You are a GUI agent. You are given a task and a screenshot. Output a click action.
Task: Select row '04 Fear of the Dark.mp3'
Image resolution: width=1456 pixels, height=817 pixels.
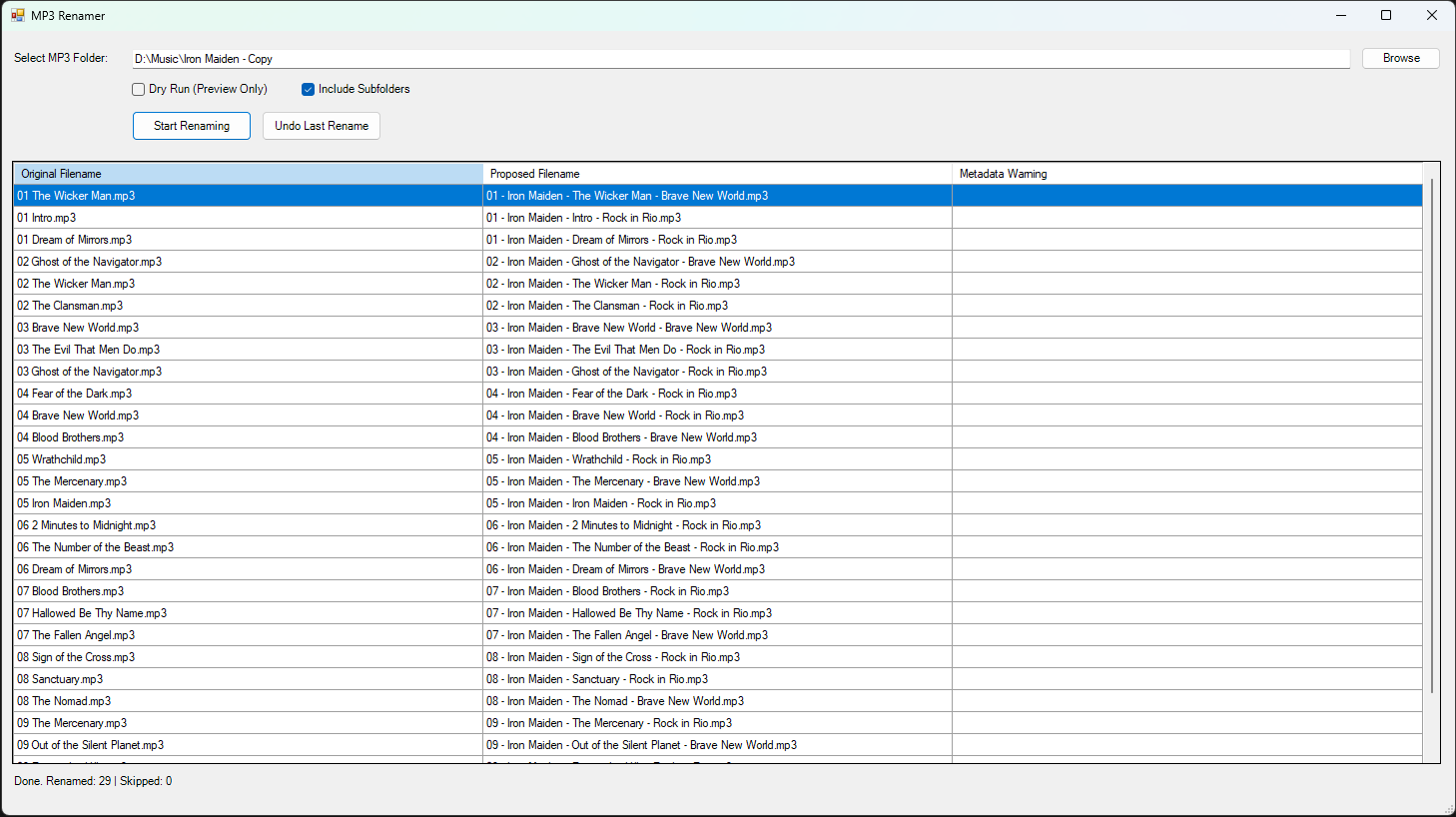[x=717, y=394]
